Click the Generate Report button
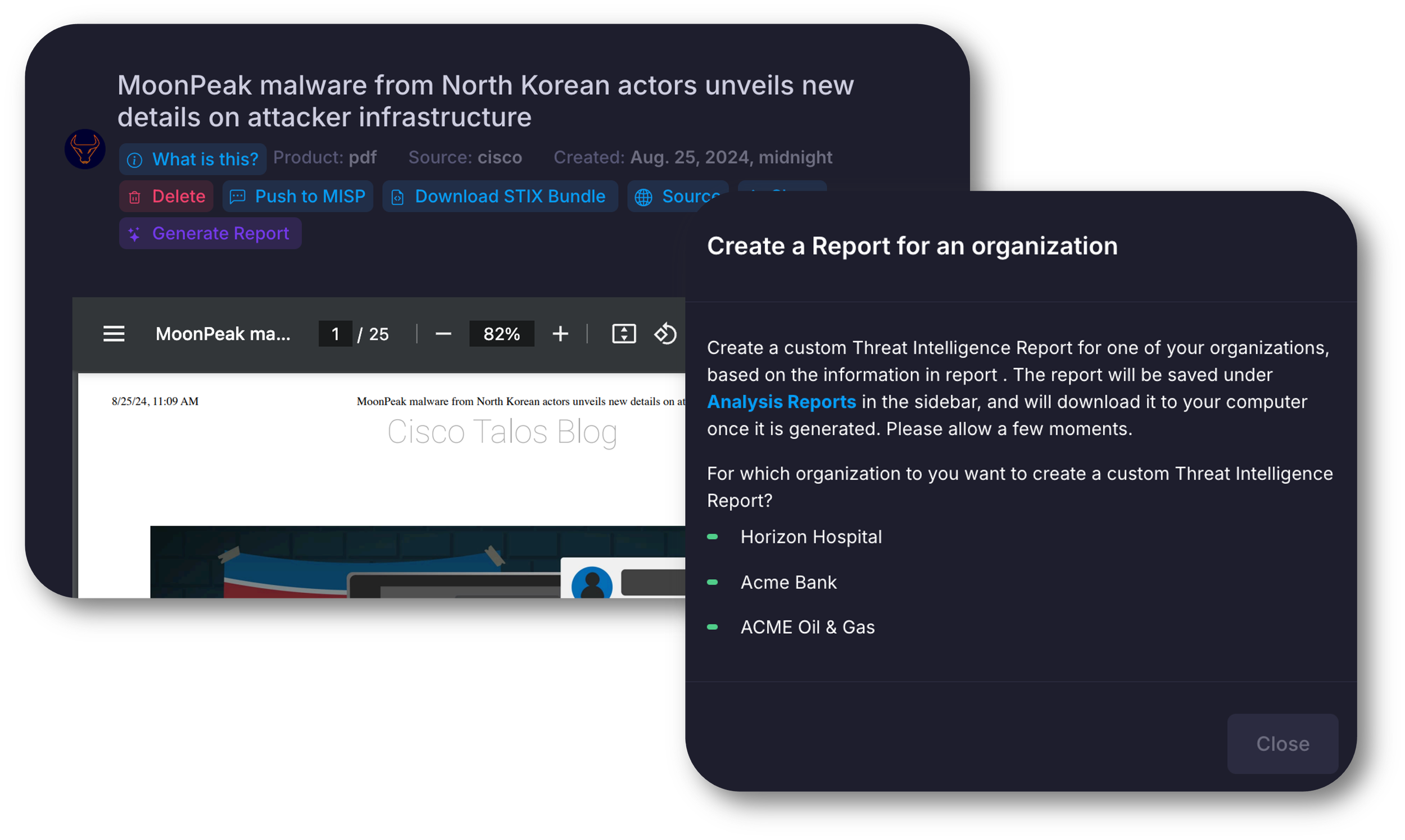 click(210, 233)
